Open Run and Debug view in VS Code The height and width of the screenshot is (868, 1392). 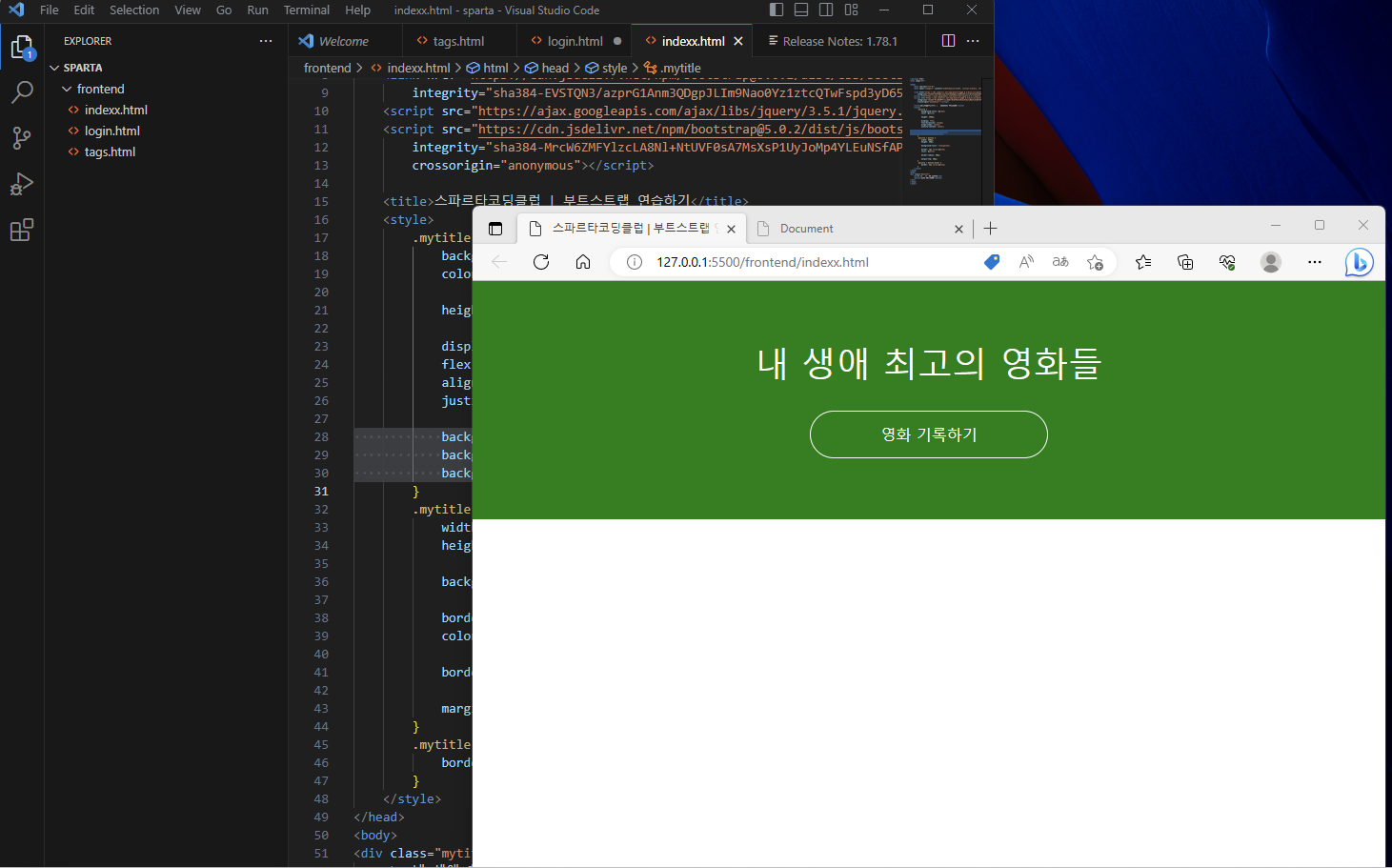pyautogui.click(x=22, y=184)
